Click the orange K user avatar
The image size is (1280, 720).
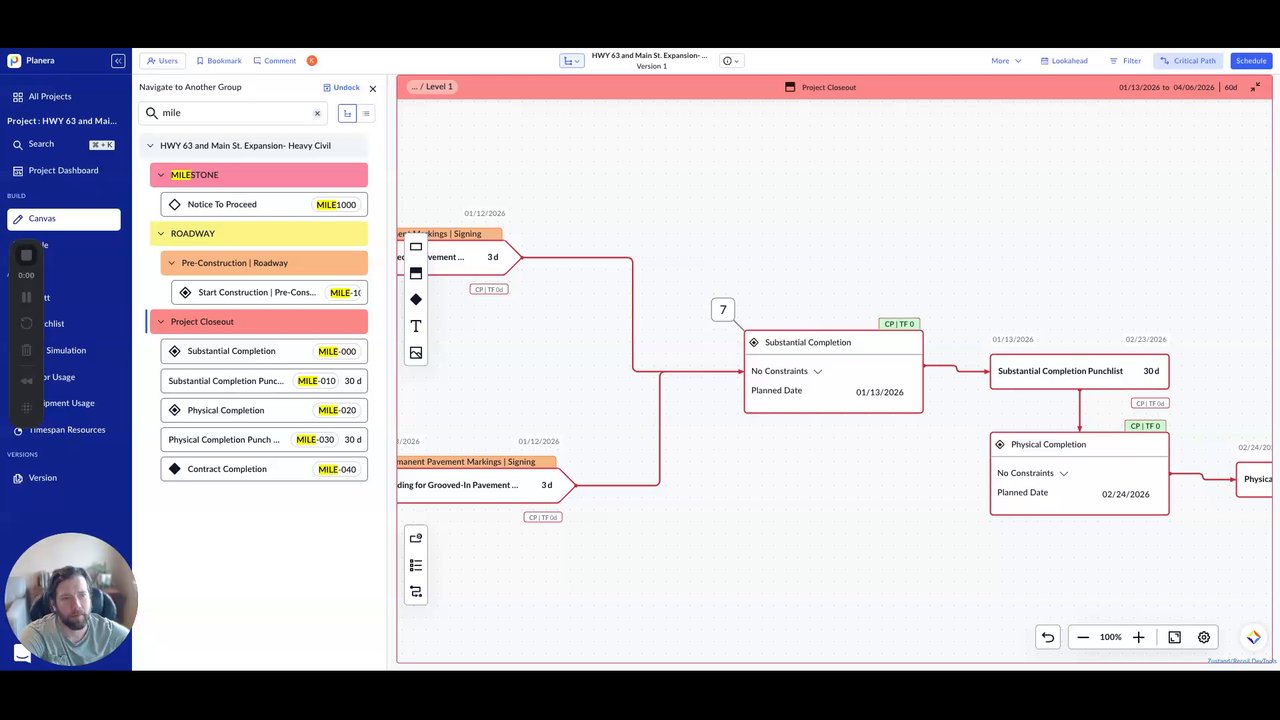(312, 61)
